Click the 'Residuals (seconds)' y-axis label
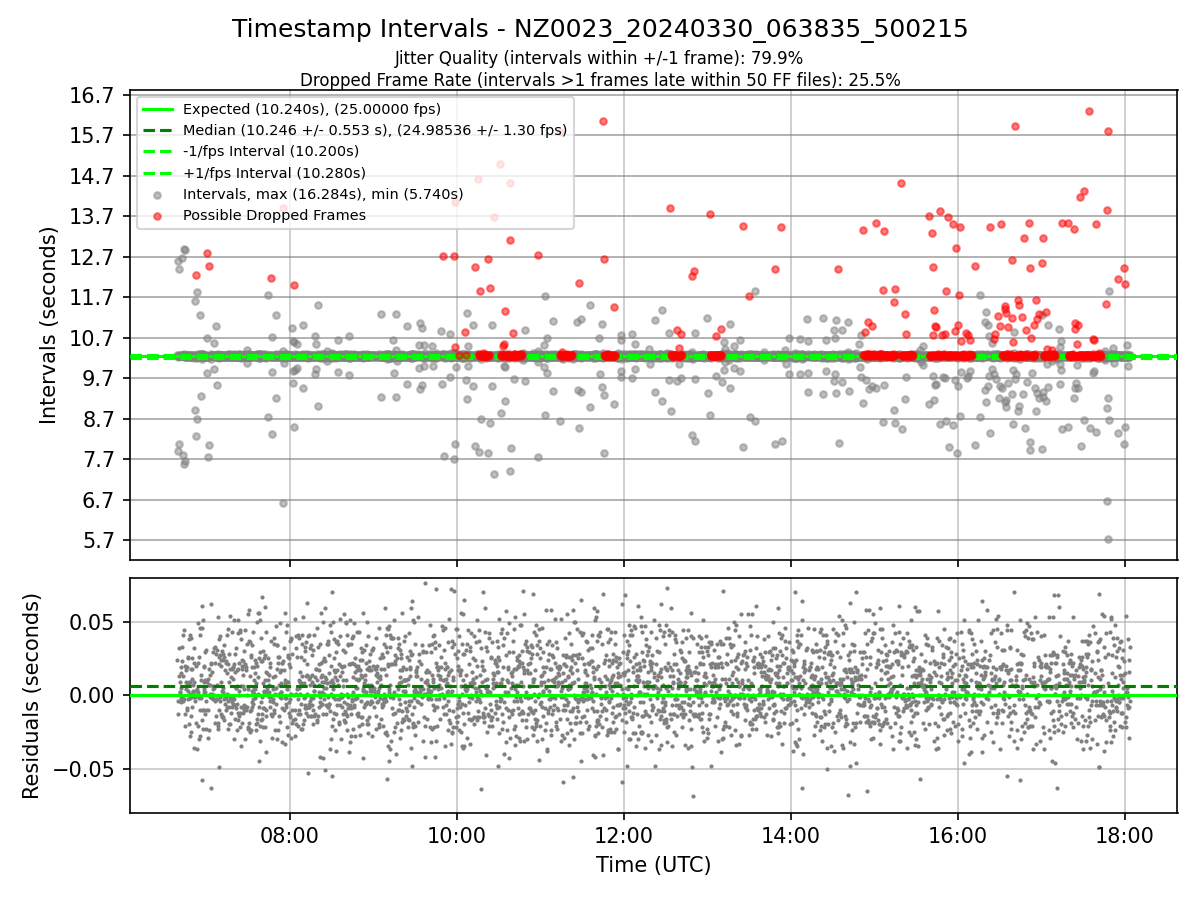1200x900 pixels. pyautogui.click(x=31, y=696)
